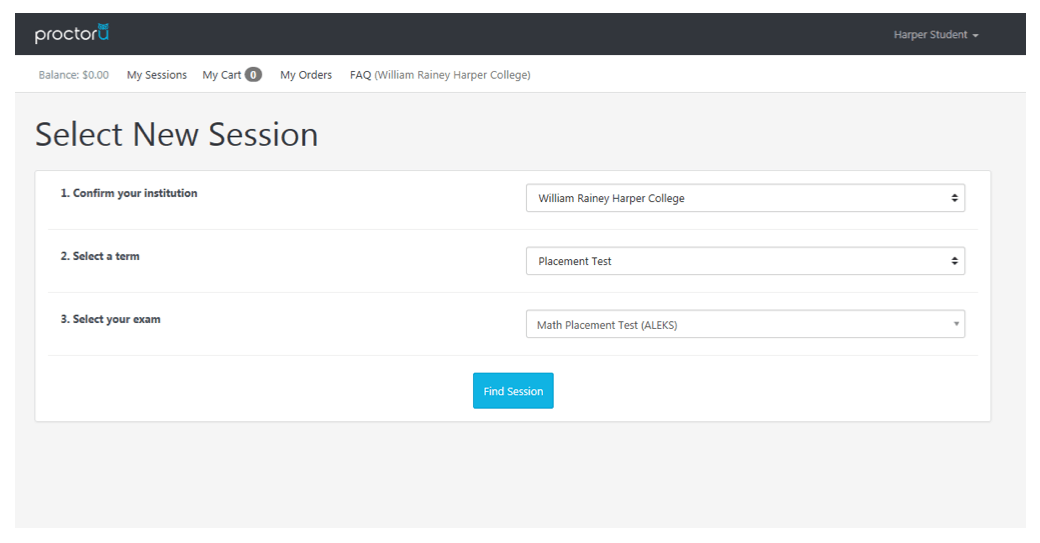
Task: Click the cart count badge showing 0
Action: tap(253, 75)
